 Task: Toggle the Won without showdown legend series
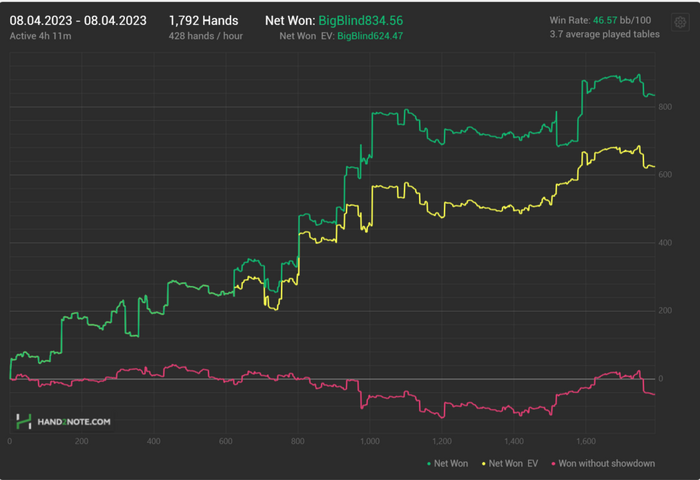pos(603,463)
